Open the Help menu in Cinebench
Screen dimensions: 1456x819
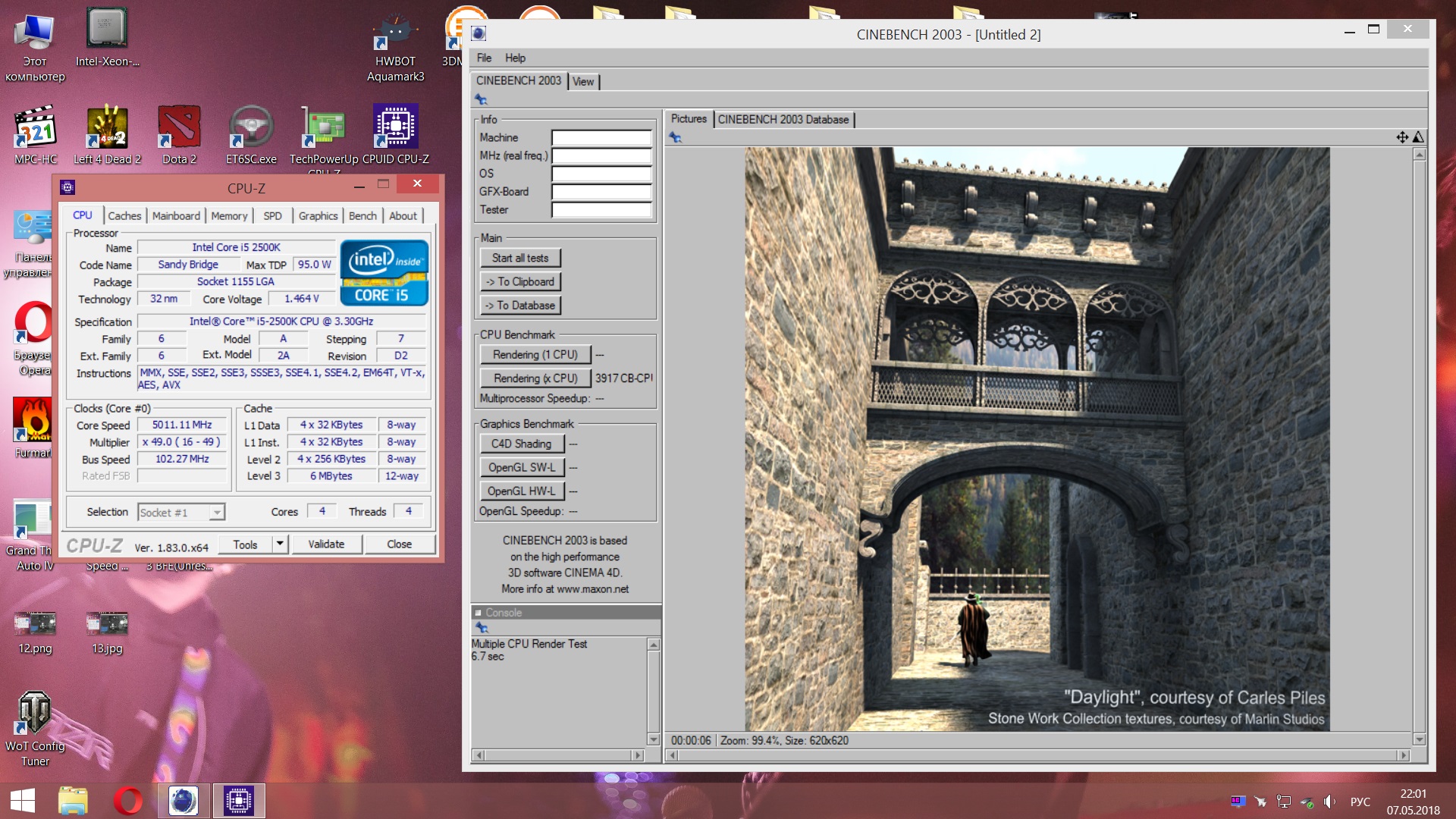click(x=515, y=58)
